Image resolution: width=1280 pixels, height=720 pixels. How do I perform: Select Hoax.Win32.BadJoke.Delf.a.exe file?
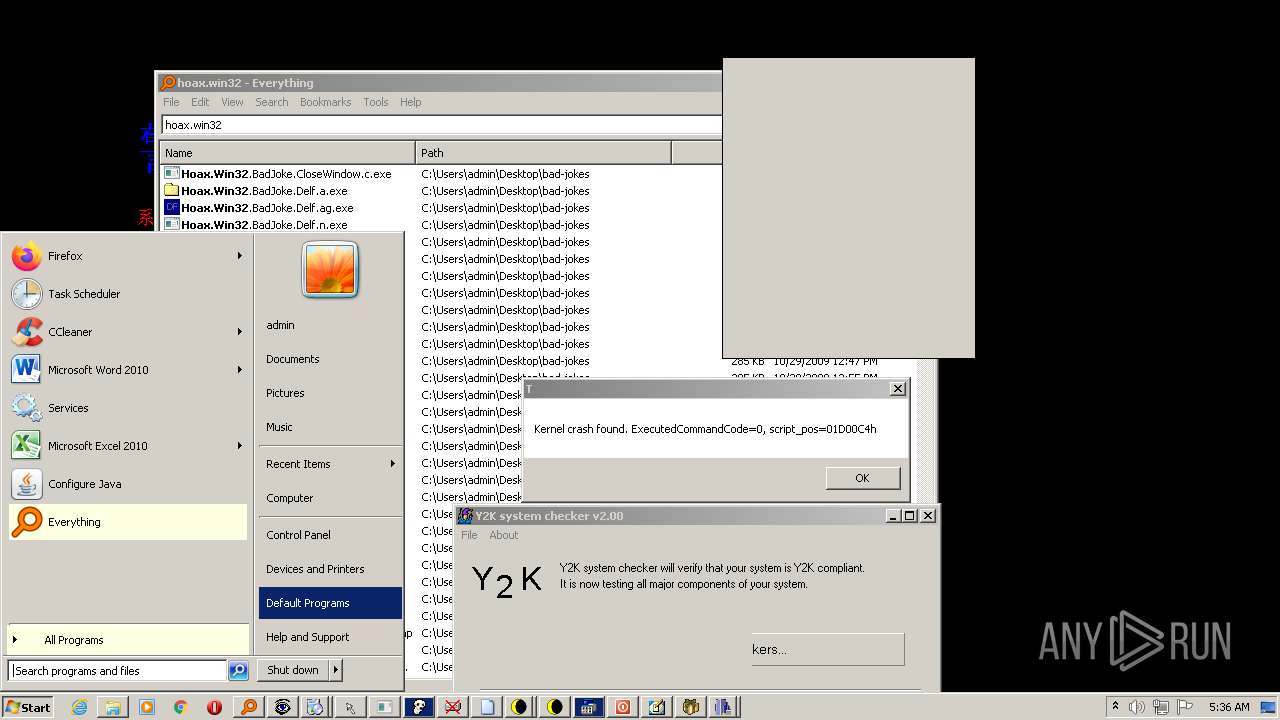point(264,191)
